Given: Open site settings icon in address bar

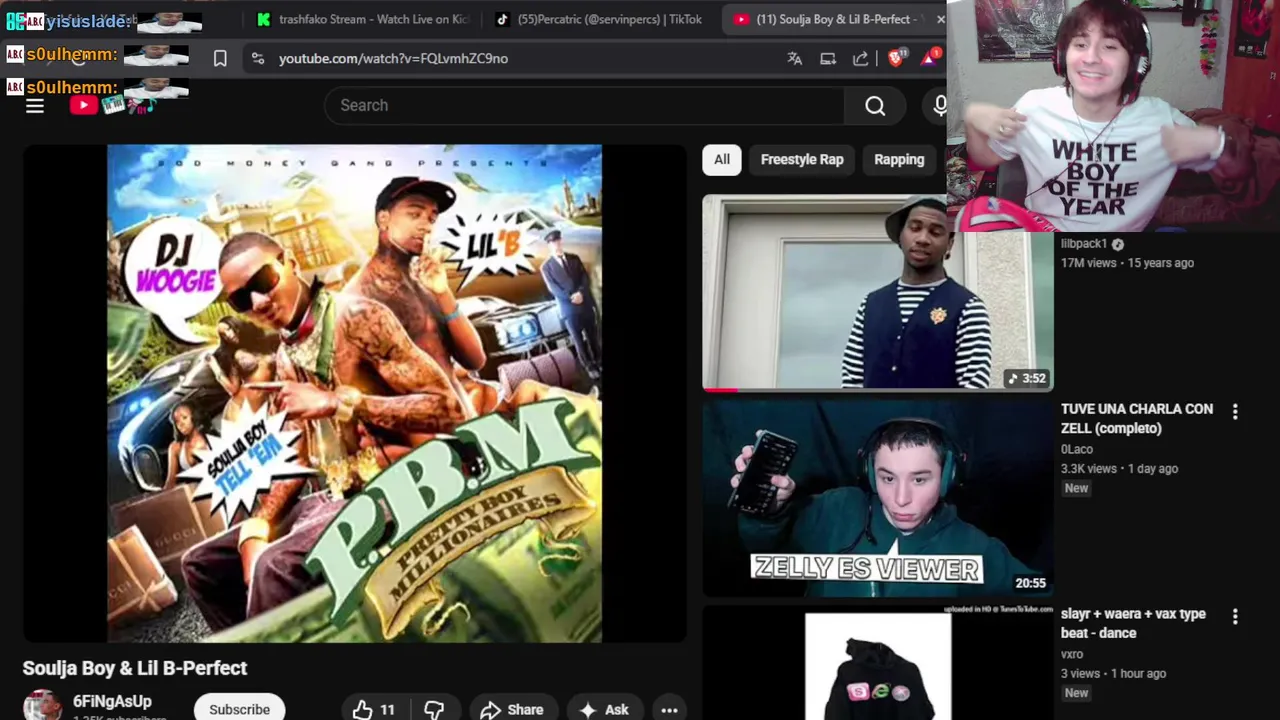Looking at the screenshot, I should [258, 59].
